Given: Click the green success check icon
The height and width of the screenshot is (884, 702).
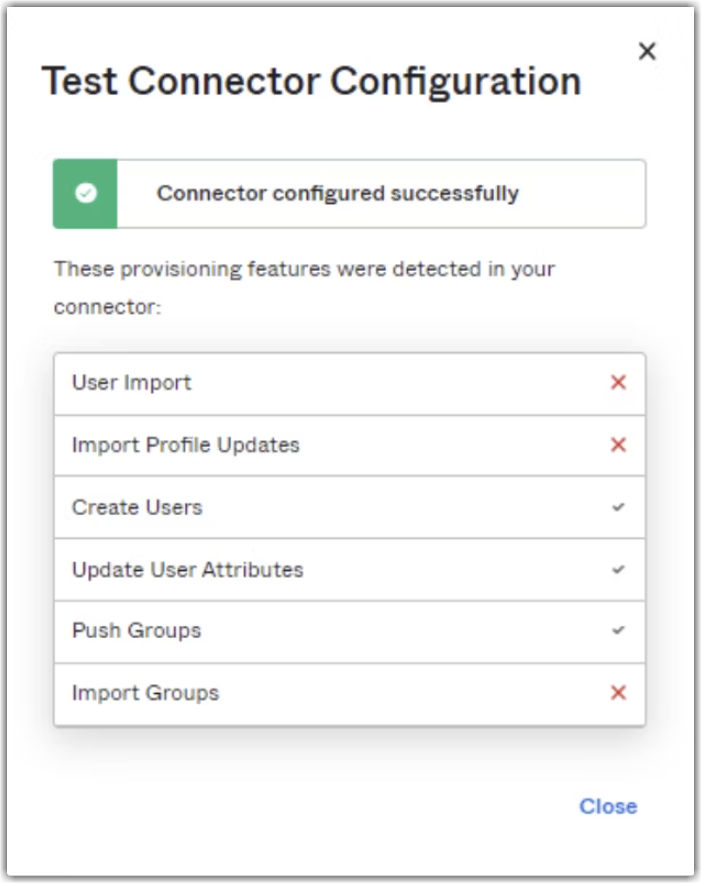Looking at the screenshot, I should [x=86, y=193].
